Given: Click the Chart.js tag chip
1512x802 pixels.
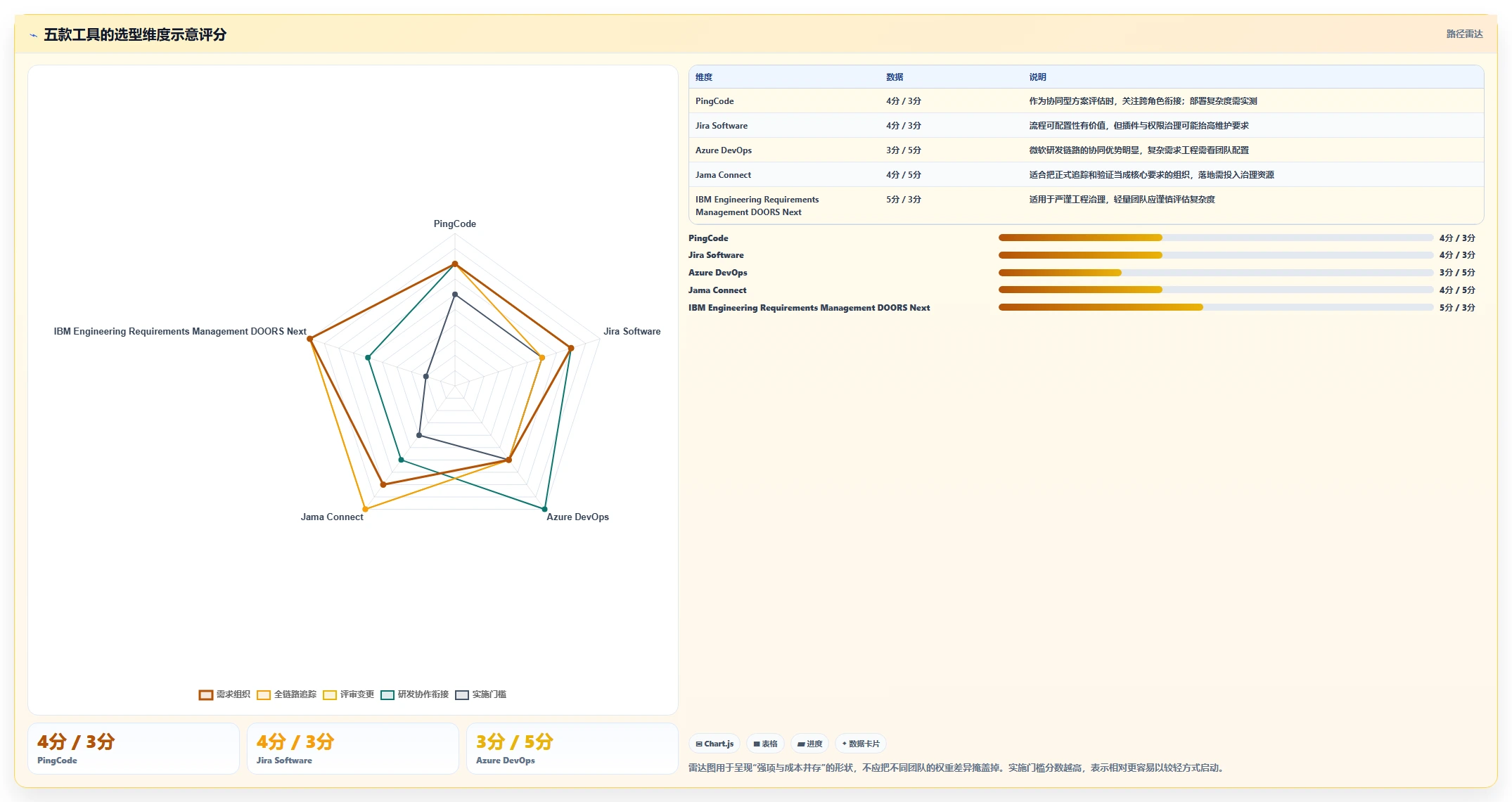Looking at the screenshot, I should click(715, 744).
